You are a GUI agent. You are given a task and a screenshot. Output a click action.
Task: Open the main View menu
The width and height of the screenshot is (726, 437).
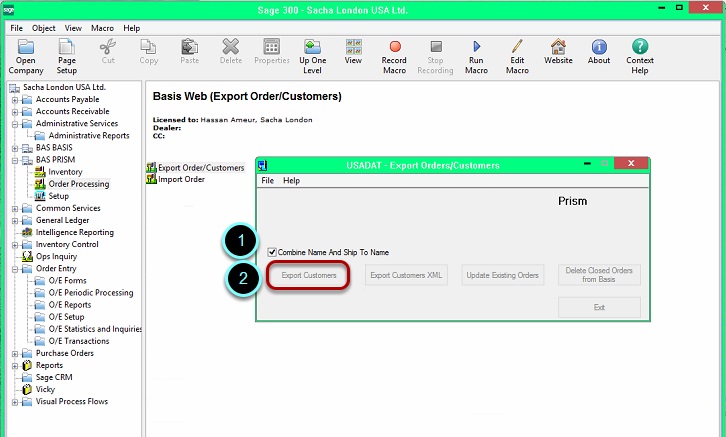[73, 28]
